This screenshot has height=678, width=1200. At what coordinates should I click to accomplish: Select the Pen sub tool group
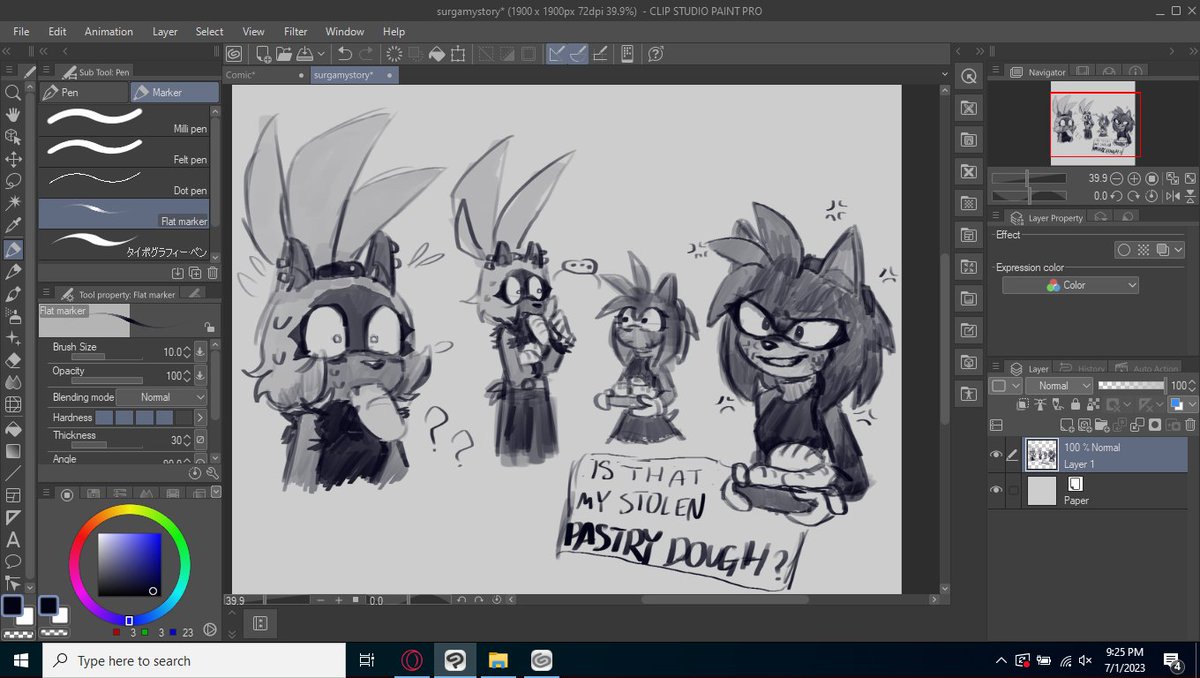tap(84, 92)
